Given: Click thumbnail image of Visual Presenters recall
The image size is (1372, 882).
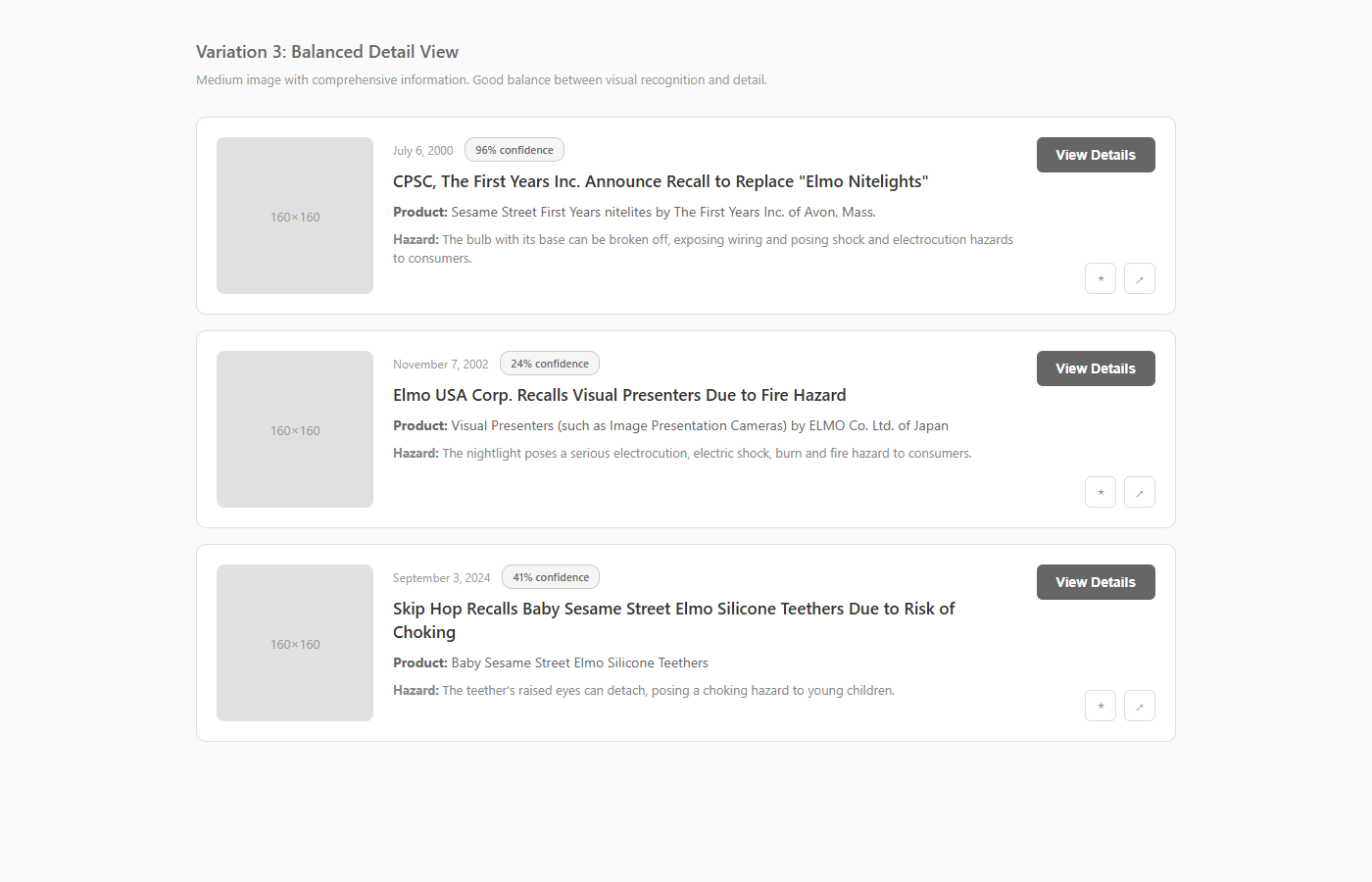Looking at the screenshot, I should (295, 429).
